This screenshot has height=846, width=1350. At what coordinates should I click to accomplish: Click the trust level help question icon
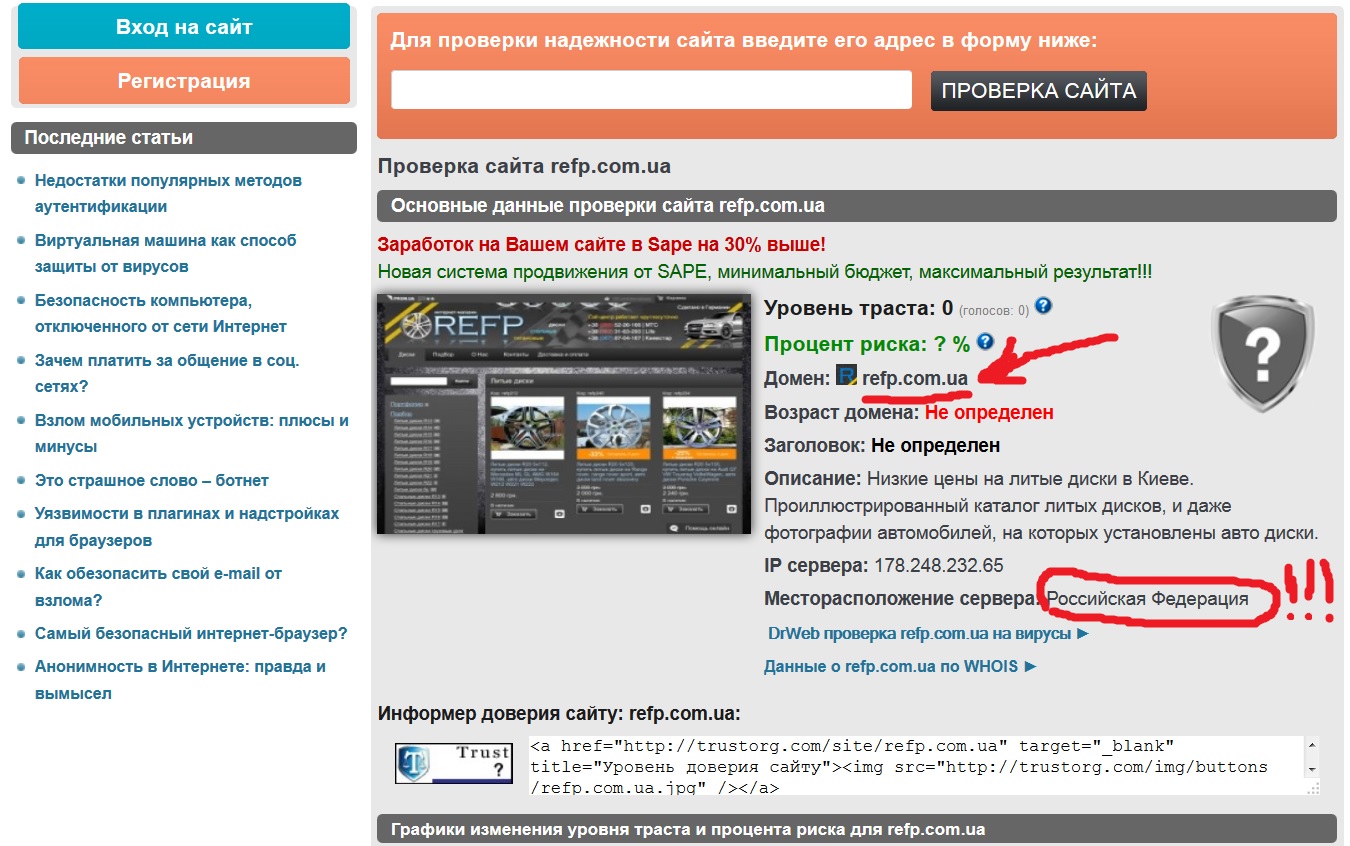1043,306
